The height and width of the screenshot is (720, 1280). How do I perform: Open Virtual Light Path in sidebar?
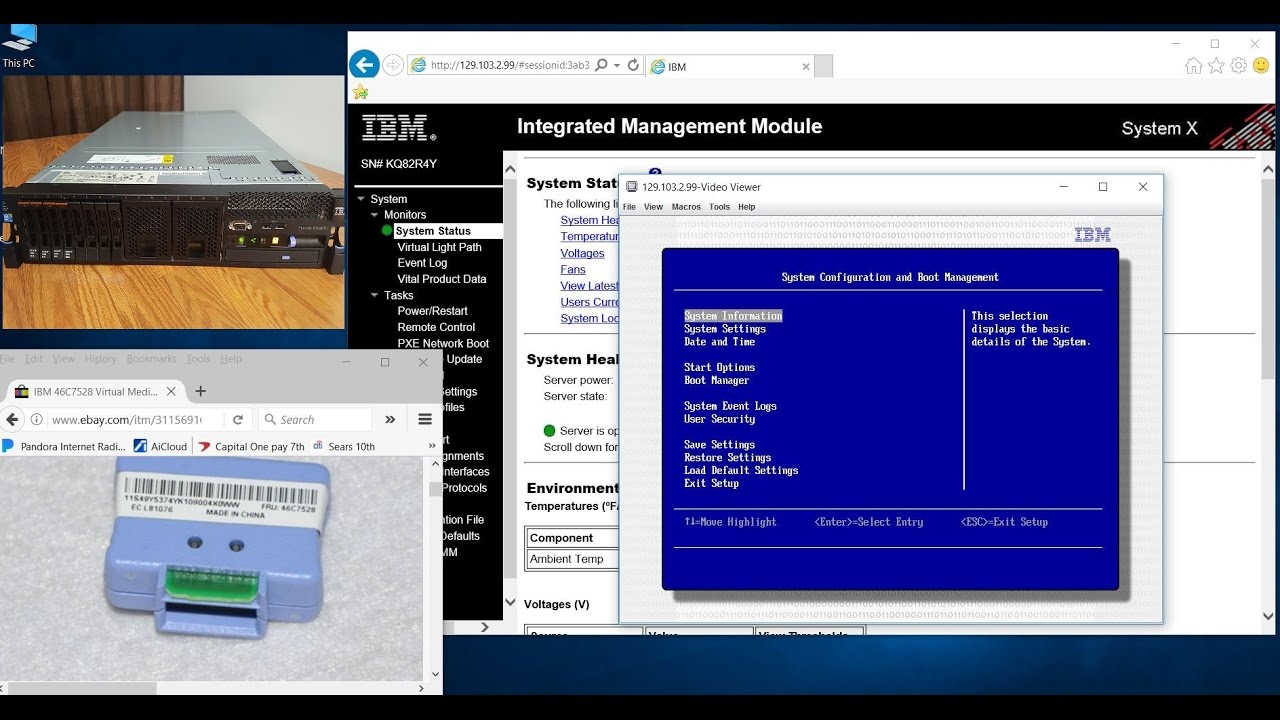pos(439,247)
